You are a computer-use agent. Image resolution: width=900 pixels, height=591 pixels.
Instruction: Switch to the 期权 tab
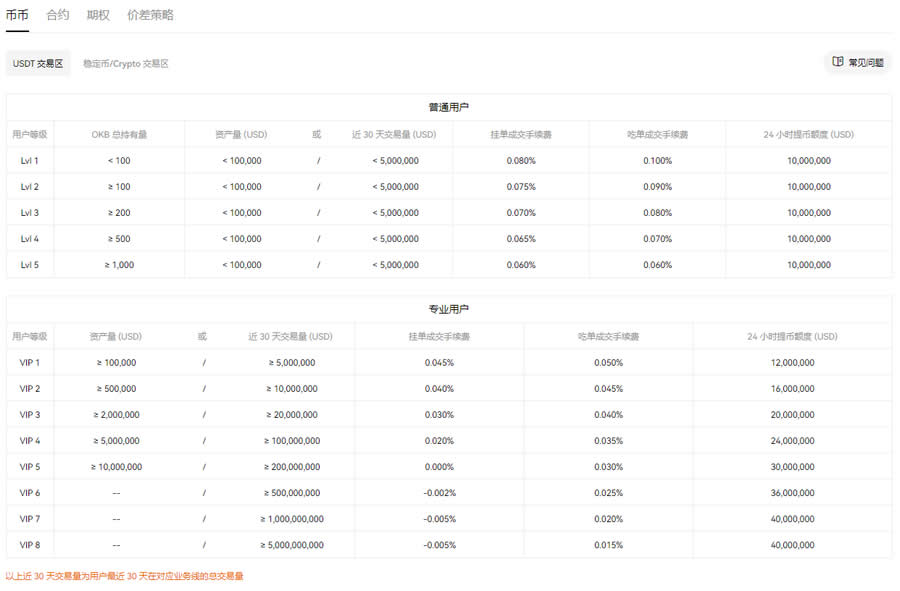tap(95, 15)
